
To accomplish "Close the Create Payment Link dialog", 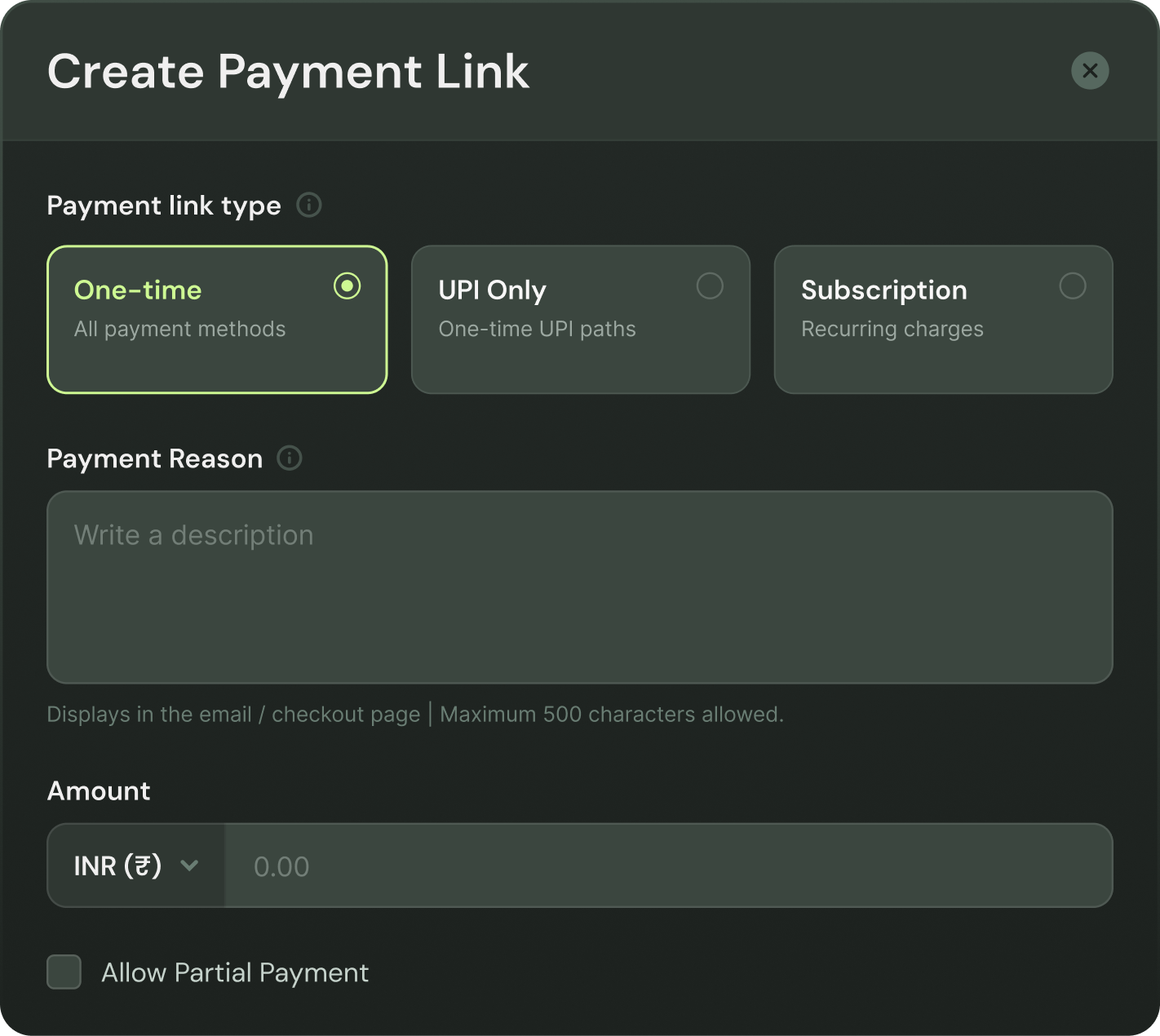I will (1090, 71).
